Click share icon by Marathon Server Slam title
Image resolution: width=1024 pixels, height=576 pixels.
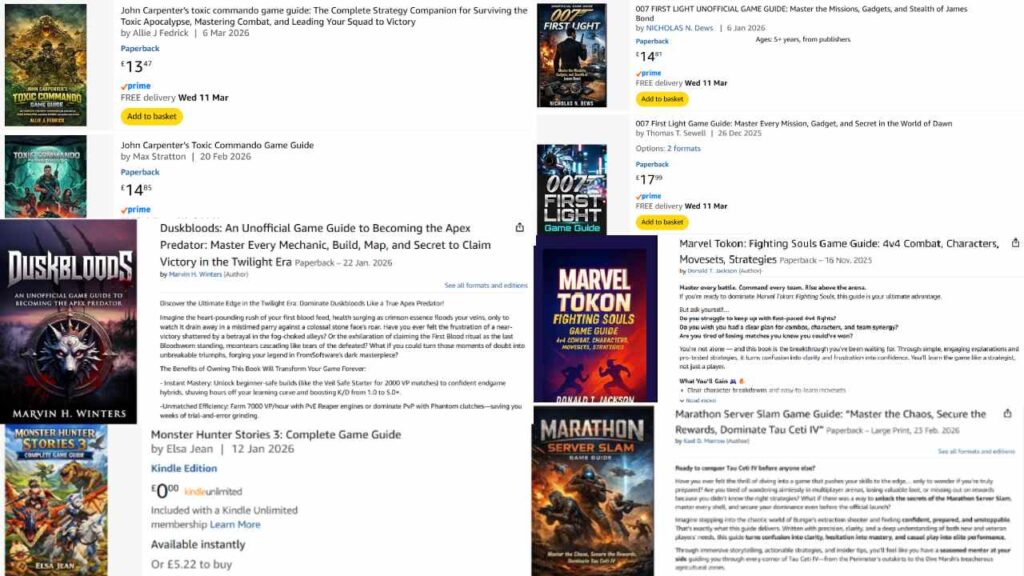pos(1007,413)
